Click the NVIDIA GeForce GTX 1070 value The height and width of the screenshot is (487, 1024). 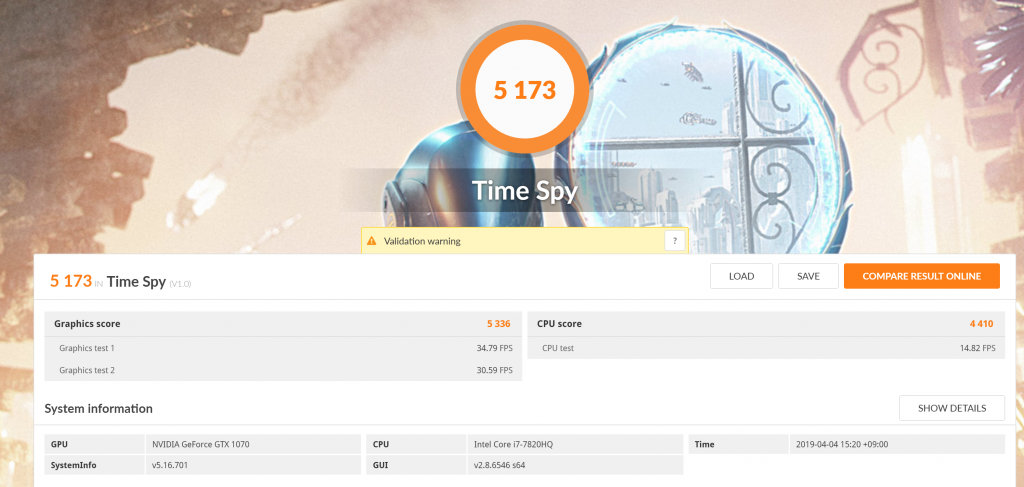click(200, 445)
